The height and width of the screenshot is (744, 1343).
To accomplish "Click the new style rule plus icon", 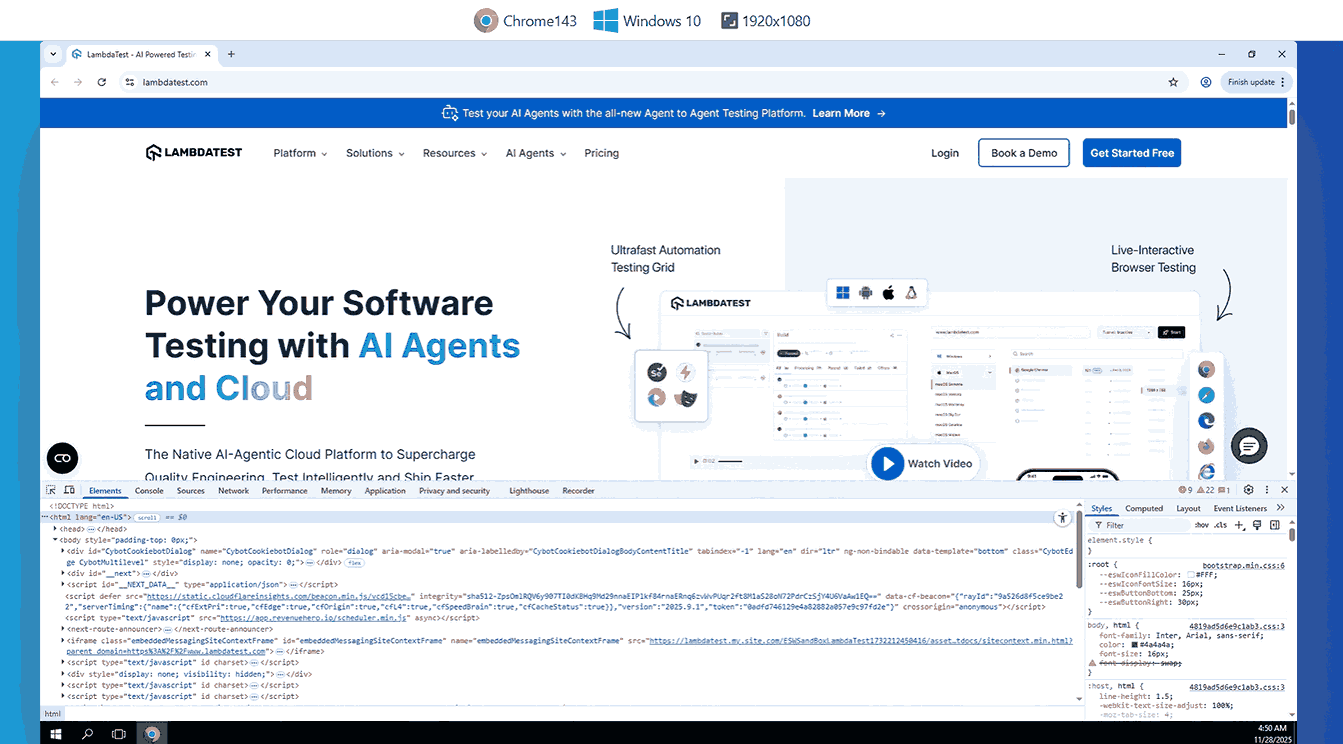I will (1238, 525).
